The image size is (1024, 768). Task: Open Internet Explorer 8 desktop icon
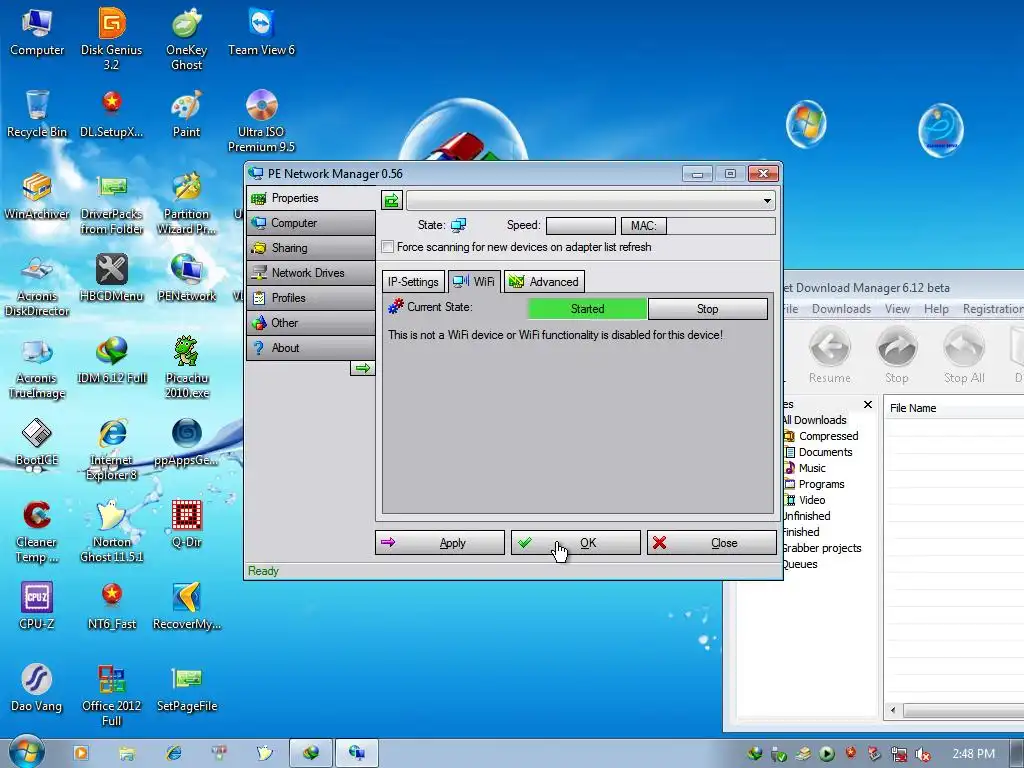[112, 450]
